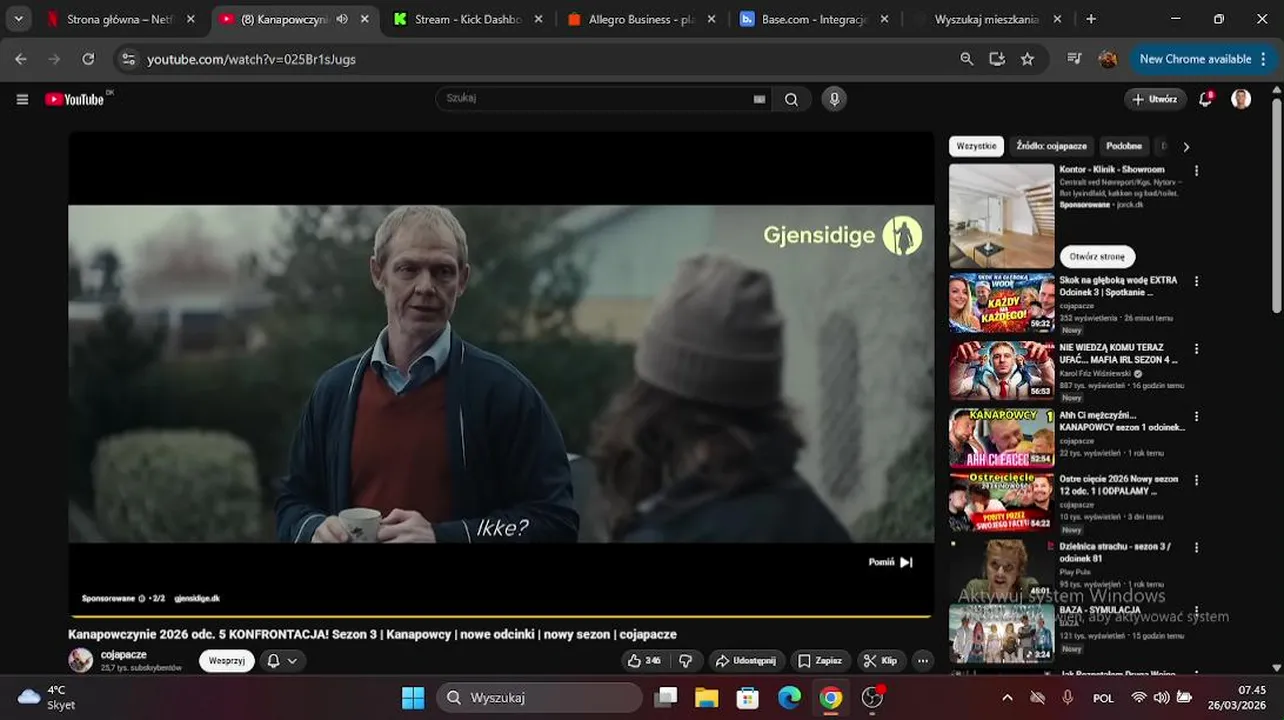This screenshot has height=720, width=1284.
Task: Toggle channel notification bell for cojapacze
Action: 273,661
